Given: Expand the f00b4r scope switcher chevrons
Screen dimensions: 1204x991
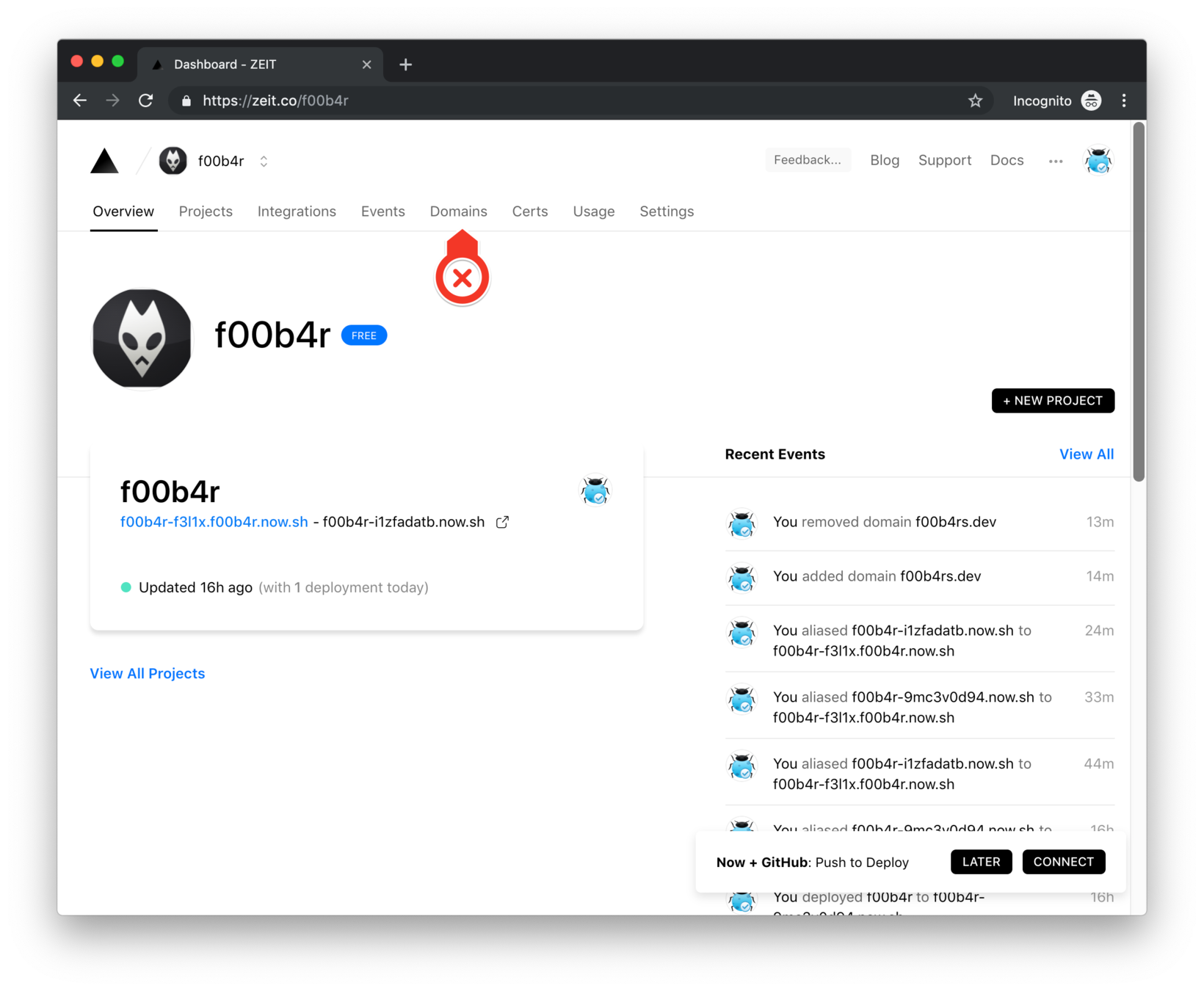Looking at the screenshot, I should (x=264, y=161).
